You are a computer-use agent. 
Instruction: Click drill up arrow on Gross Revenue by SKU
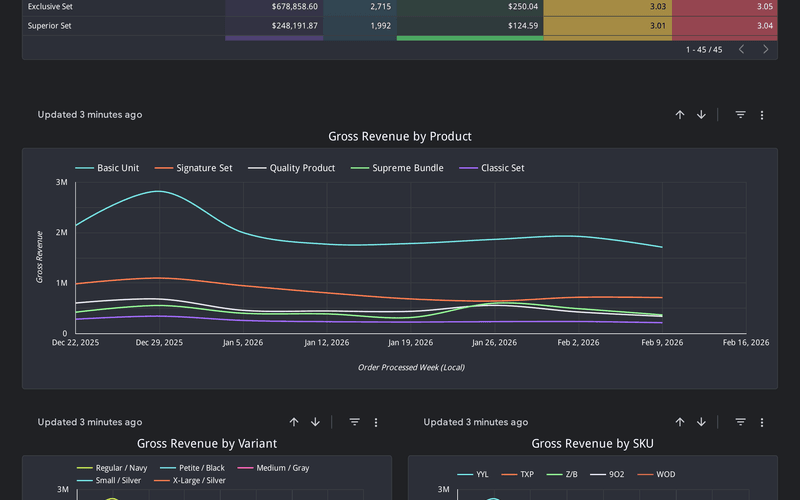(x=680, y=422)
